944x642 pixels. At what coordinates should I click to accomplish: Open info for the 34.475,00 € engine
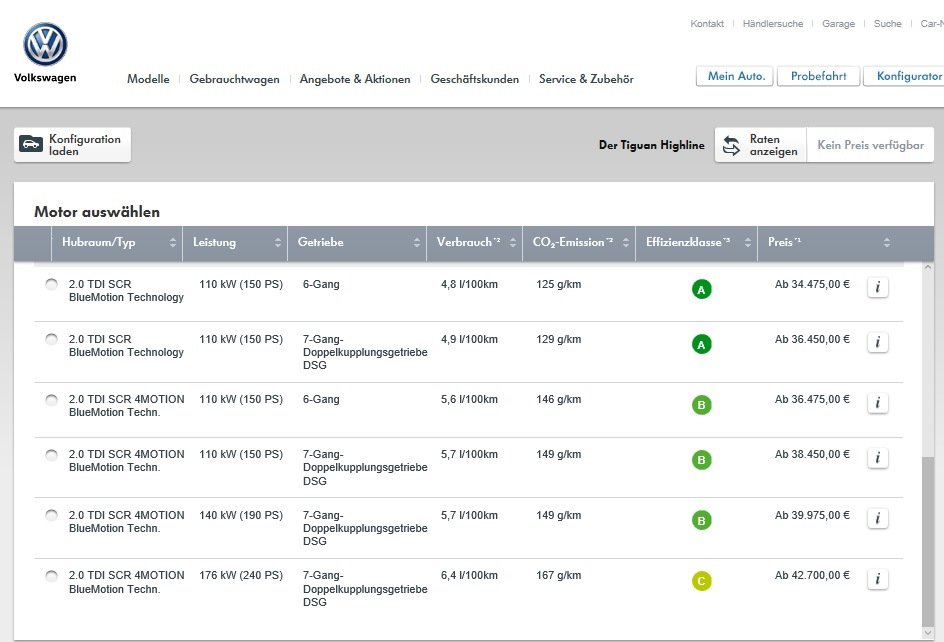[877, 288]
